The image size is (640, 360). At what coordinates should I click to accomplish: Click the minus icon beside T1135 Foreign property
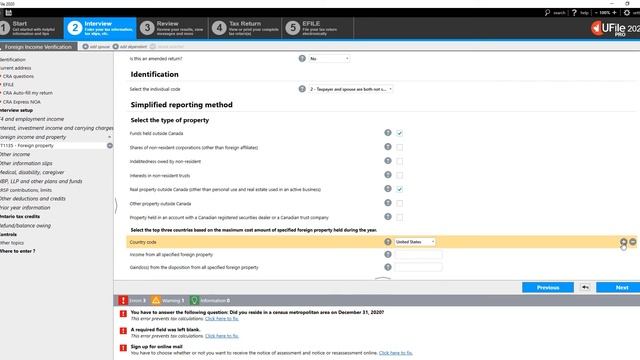[x=110, y=146]
